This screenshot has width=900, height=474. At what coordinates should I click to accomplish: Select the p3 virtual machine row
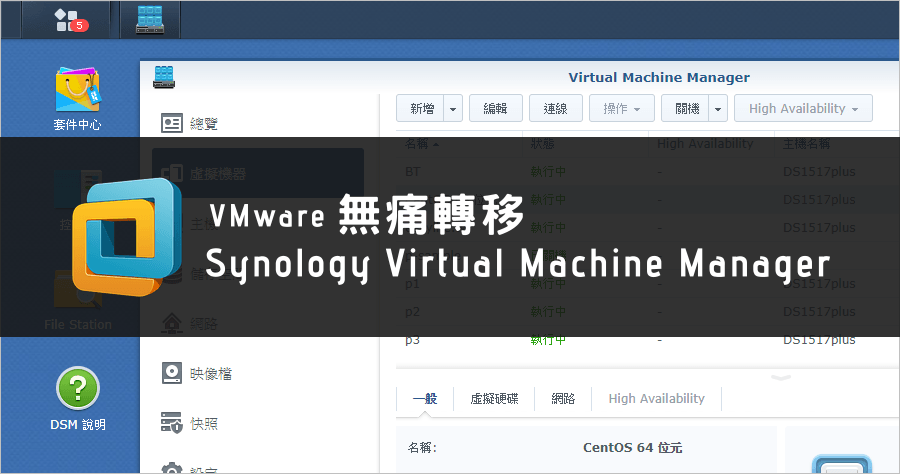(x=647, y=340)
